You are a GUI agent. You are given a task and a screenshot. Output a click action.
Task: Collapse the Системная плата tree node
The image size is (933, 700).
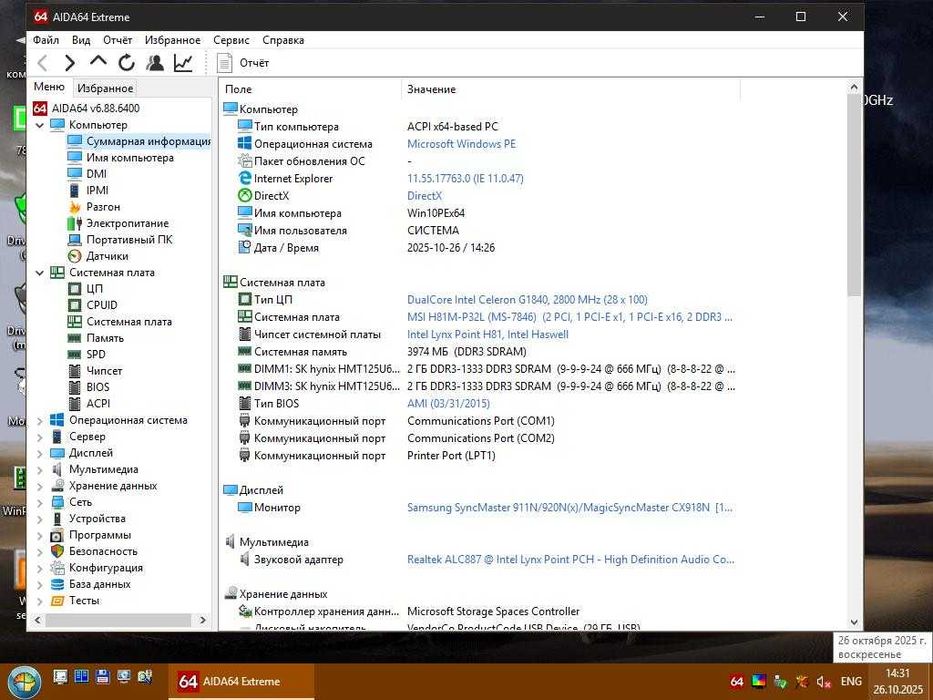point(40,273)
